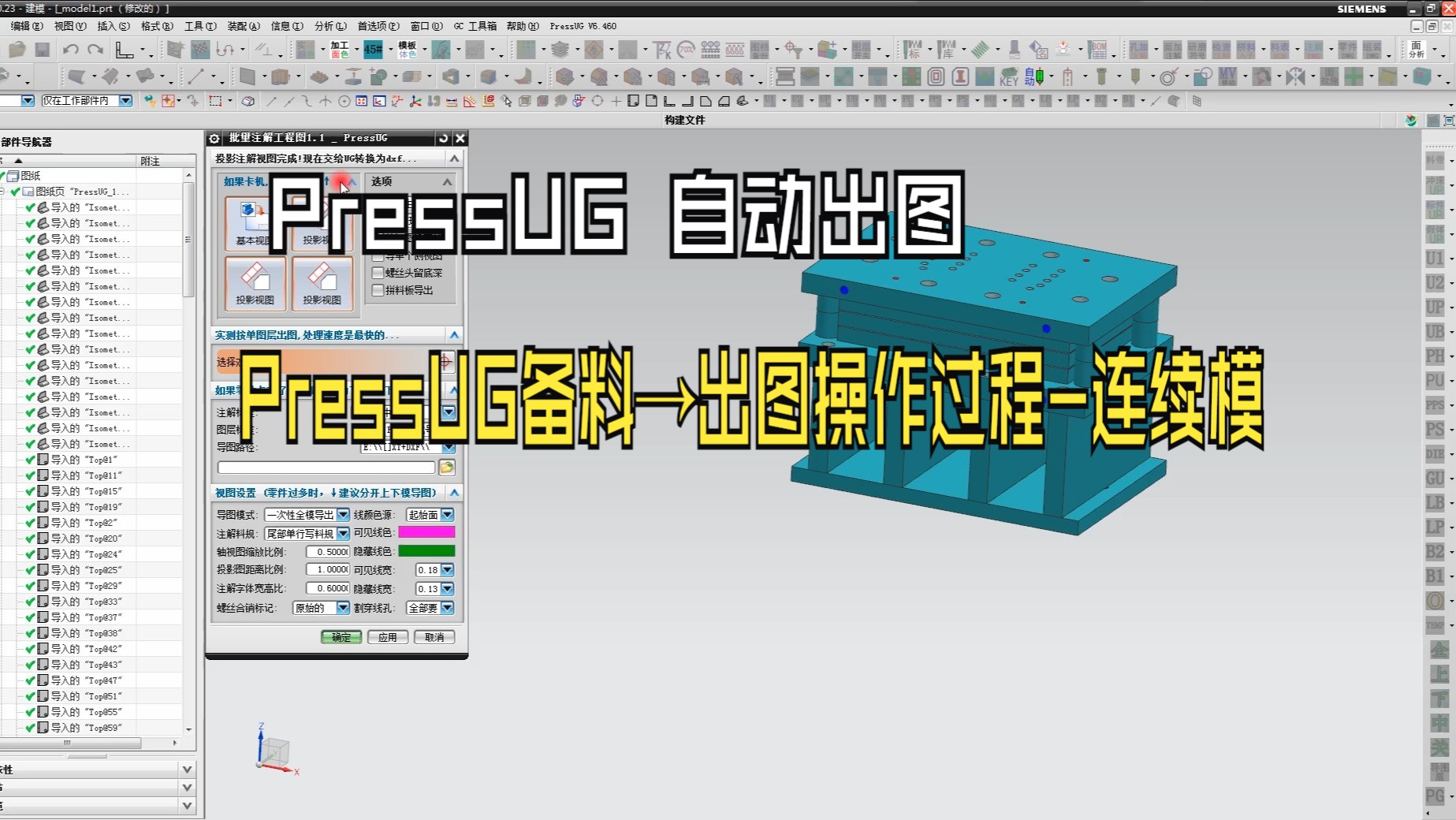Click the 加工面色 toolbar icon
Image resolution: width=1456 pixels, height=820 pixels.
339,50
